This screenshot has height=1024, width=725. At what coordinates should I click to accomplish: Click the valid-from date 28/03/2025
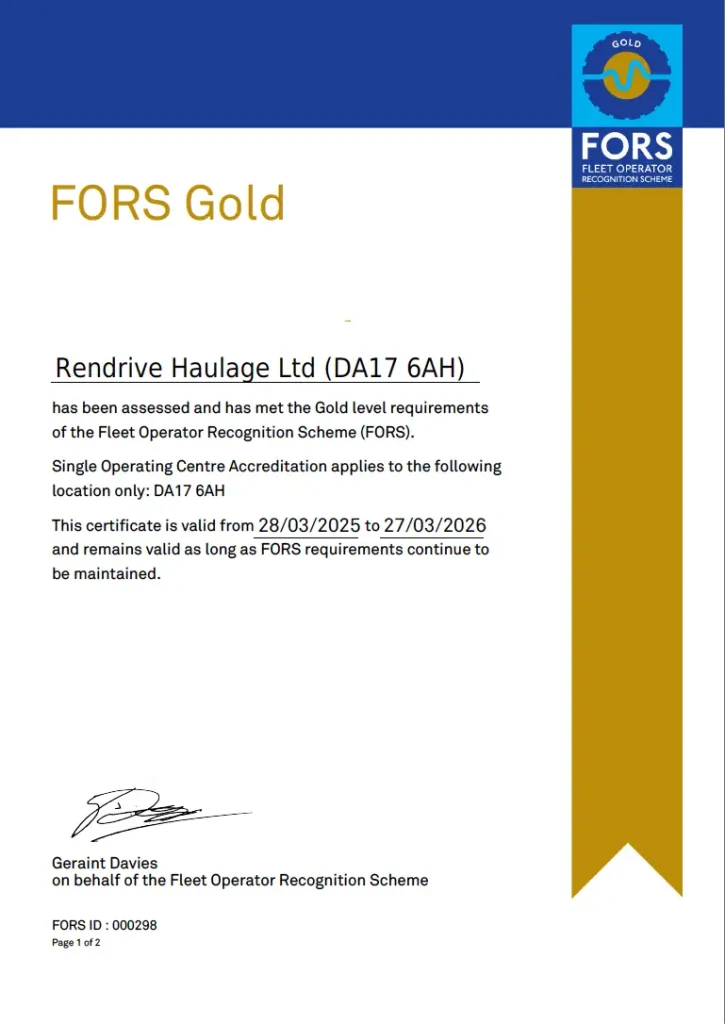coord(308,525)
